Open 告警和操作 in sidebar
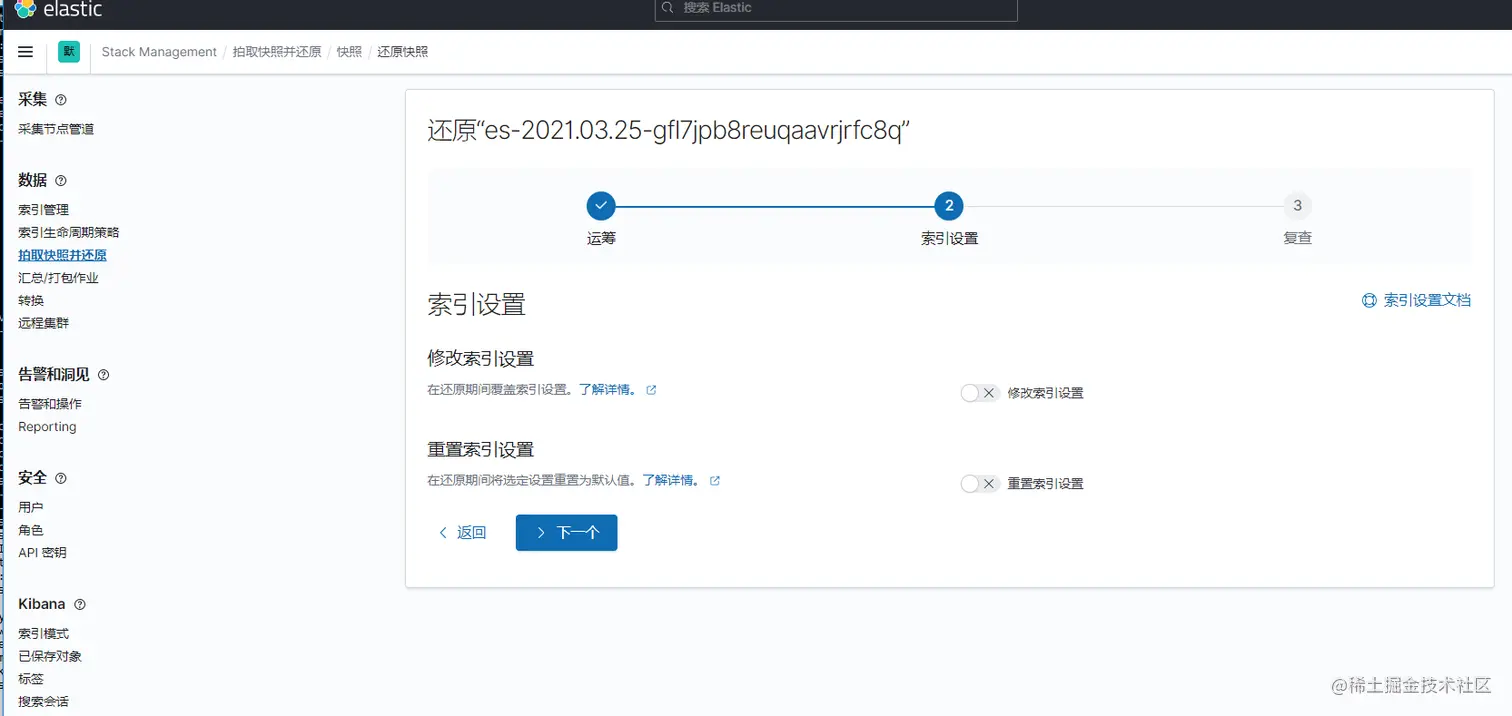This screenshot has height=716, width=1512. [x=50, y=404]
